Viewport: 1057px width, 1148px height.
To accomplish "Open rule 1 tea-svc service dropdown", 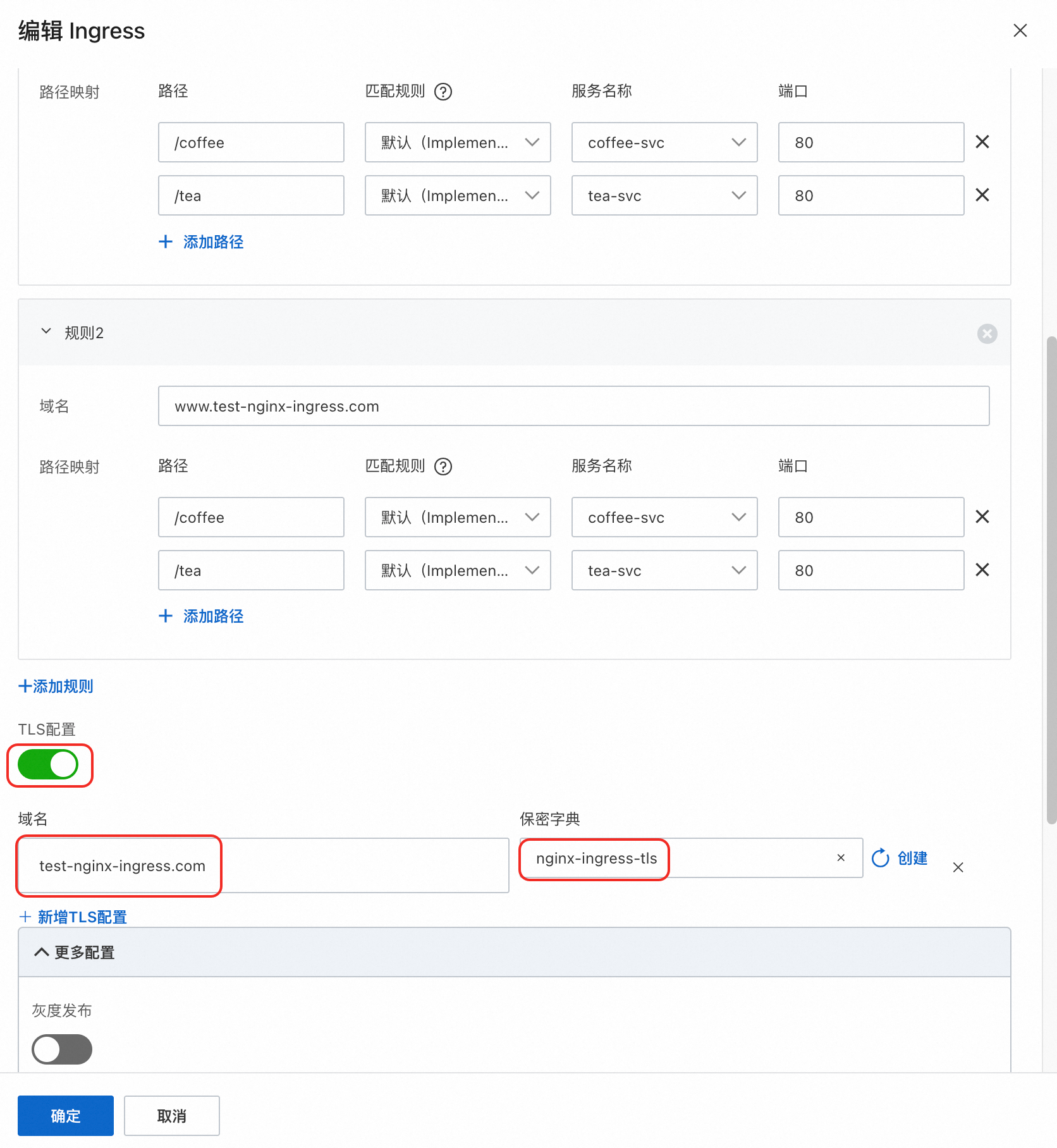I will tap(664, 195).
